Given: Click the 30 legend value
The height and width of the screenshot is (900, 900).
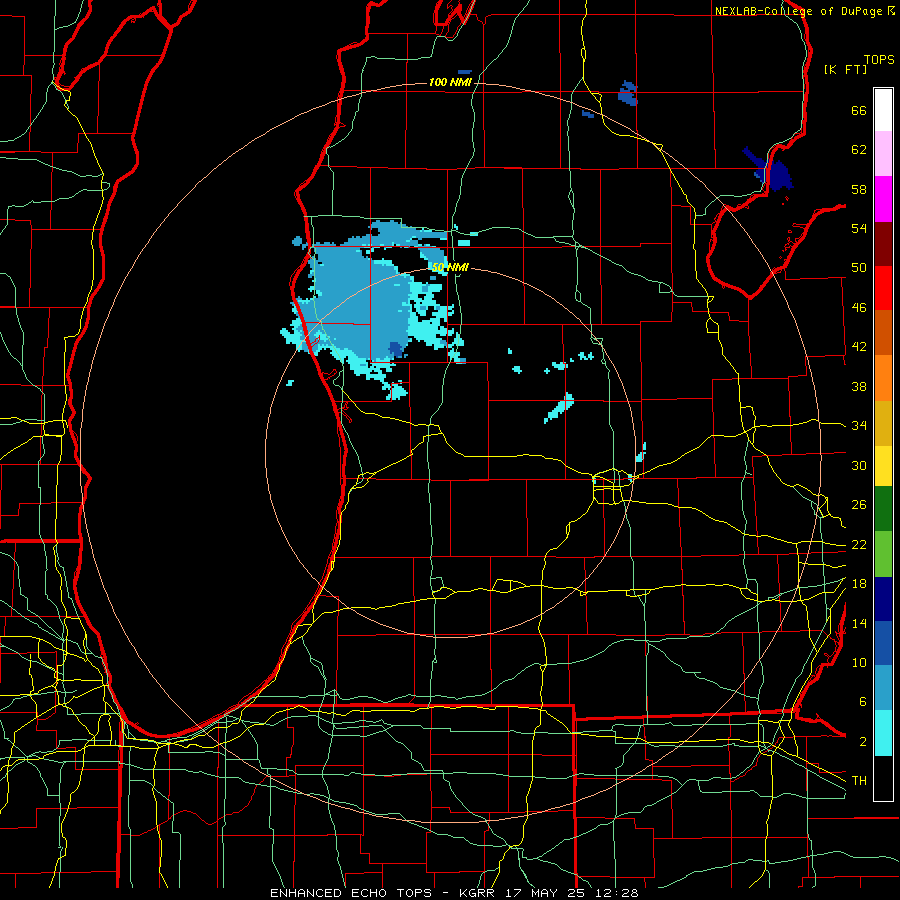Looking at the screenshot, I should coord(859,465).
